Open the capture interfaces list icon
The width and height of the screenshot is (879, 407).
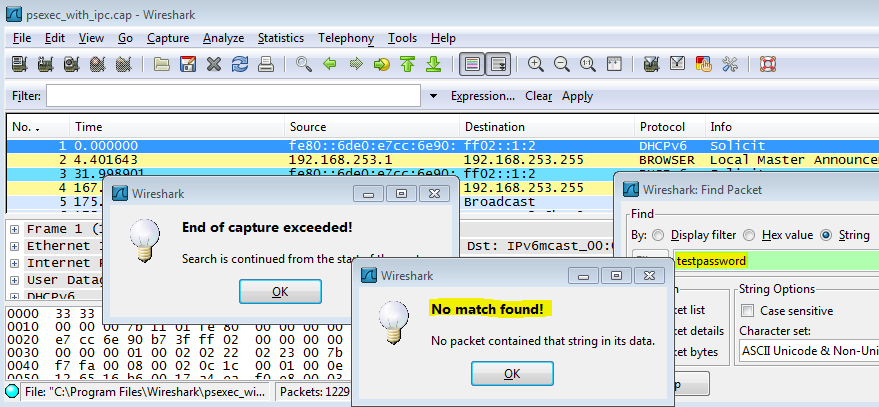click(19, 64)
